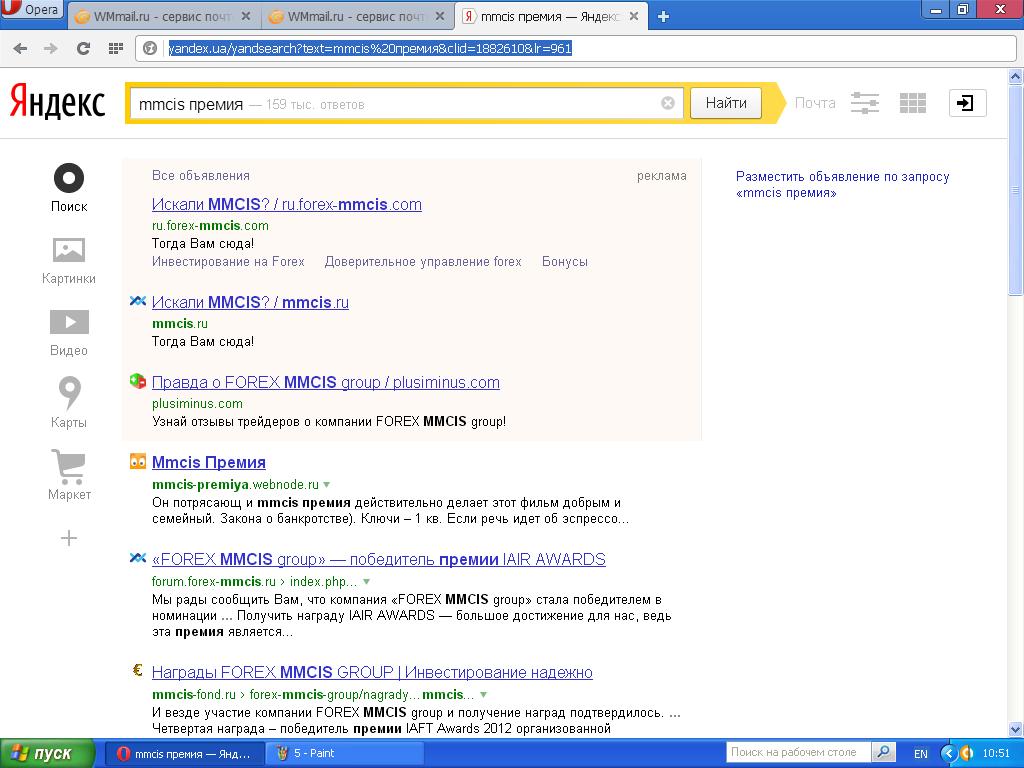
Task: Click the Яндекс logo
Action: 57,103
